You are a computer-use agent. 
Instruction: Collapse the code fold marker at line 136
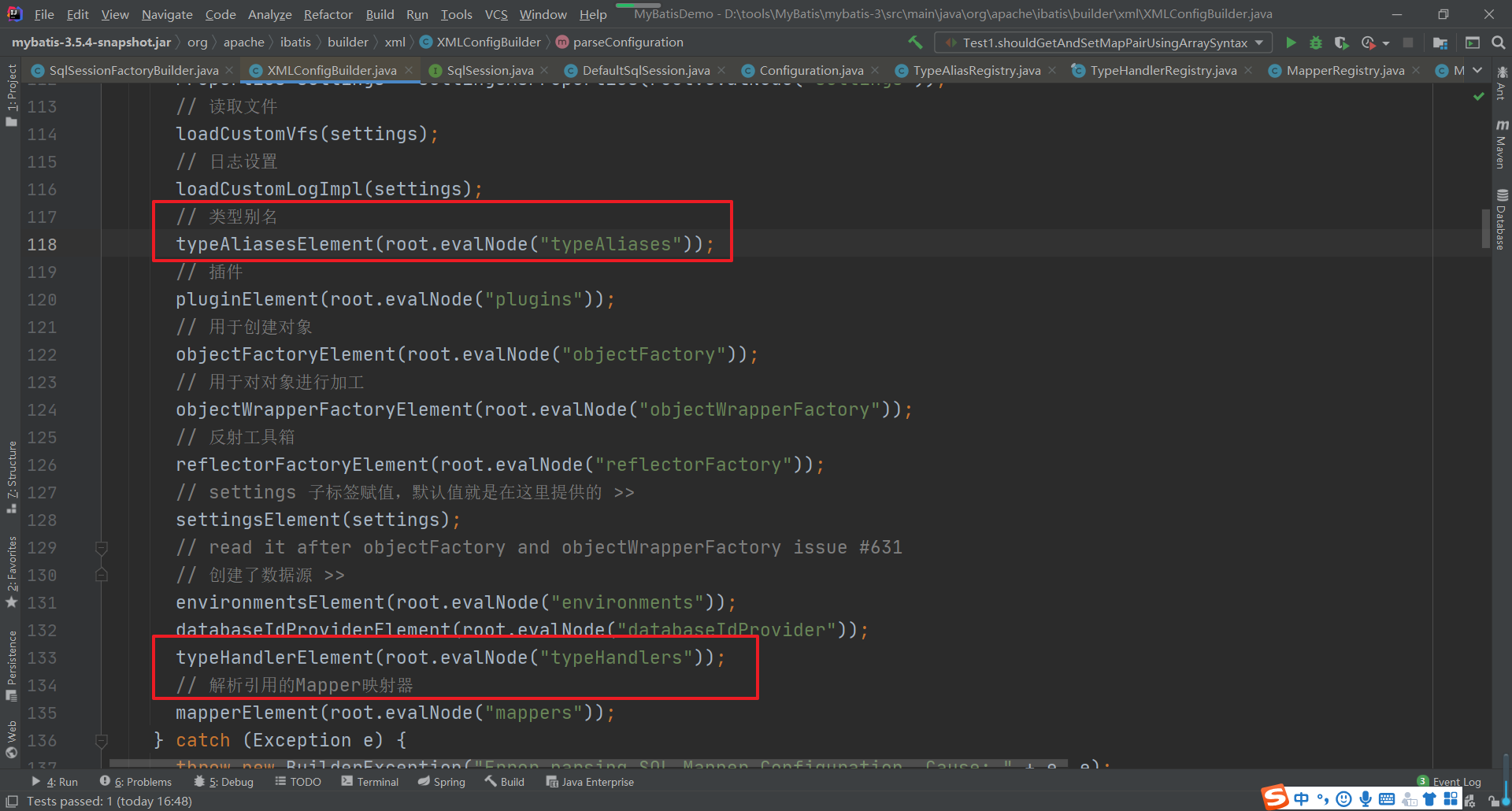[101, 740]
